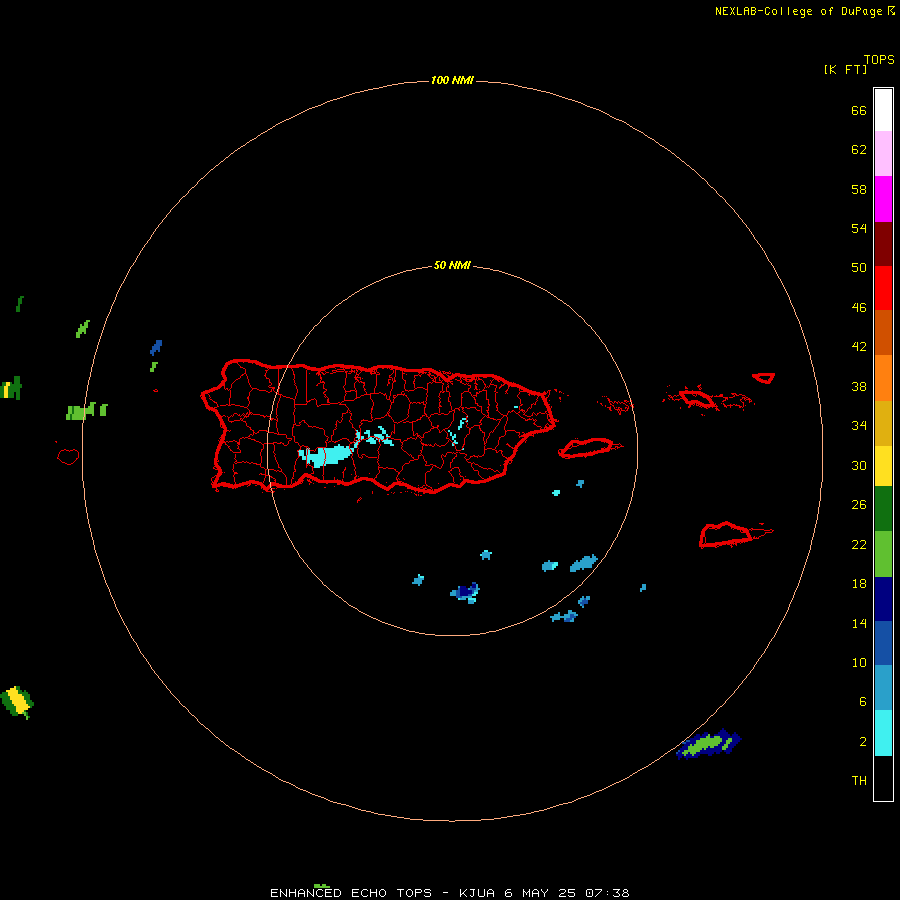Select the light blue 10 kft legend color

883,688
